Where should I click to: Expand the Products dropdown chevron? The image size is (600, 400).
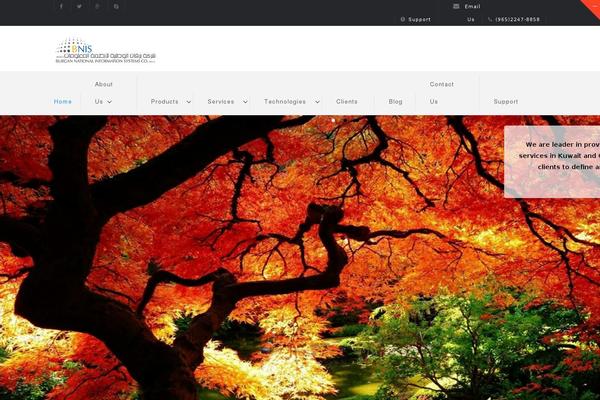(x=189, y=102)
